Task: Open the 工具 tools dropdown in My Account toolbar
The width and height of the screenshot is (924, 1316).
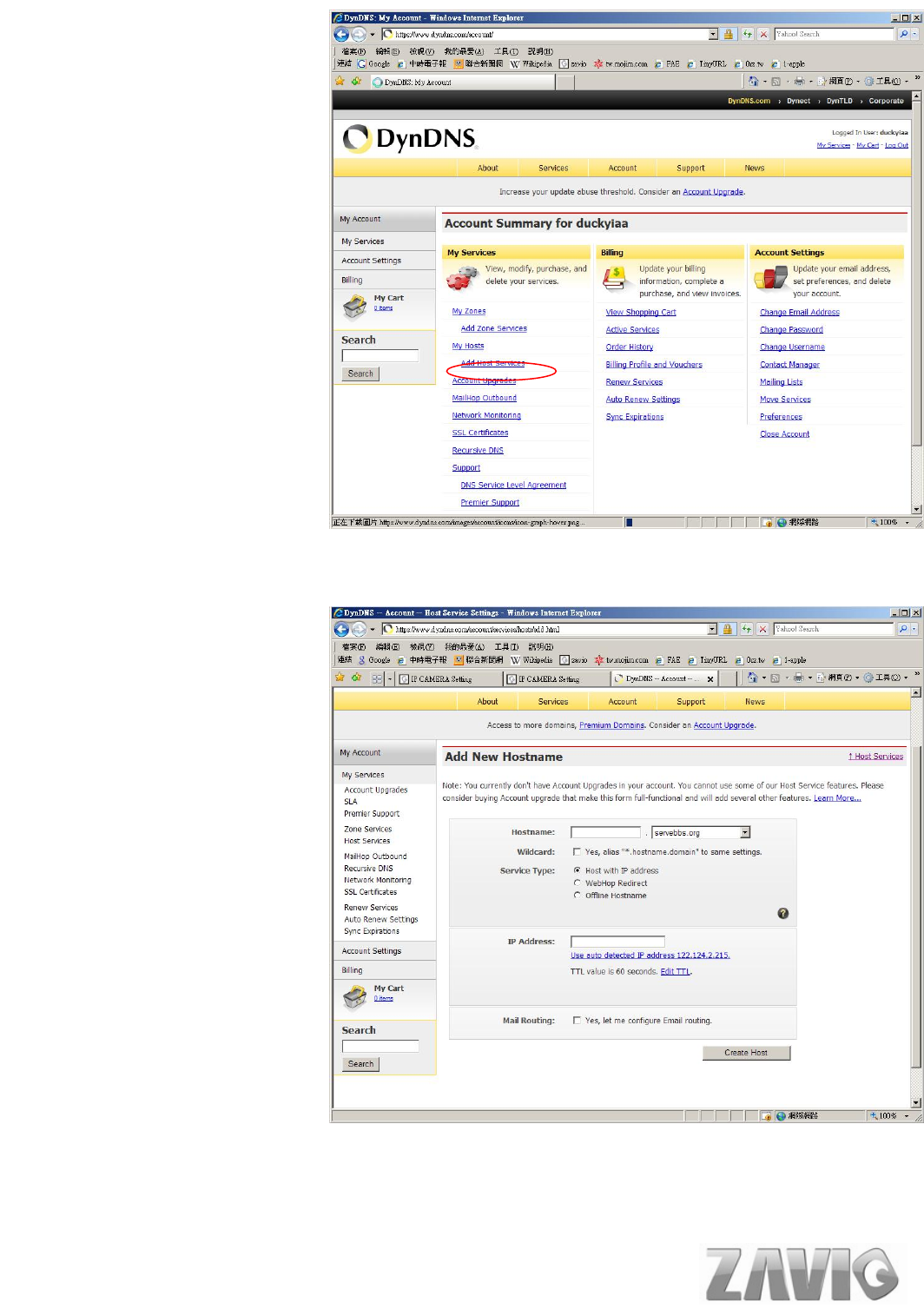Action: click(x=886, y=81)
